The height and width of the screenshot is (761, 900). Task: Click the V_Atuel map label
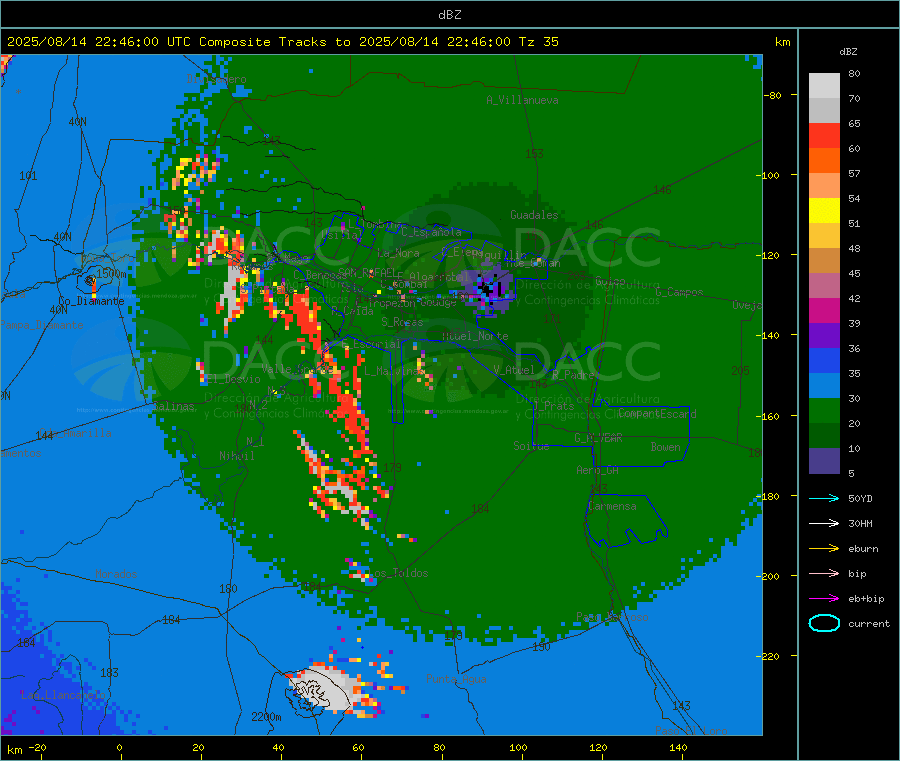pos(514,370)
